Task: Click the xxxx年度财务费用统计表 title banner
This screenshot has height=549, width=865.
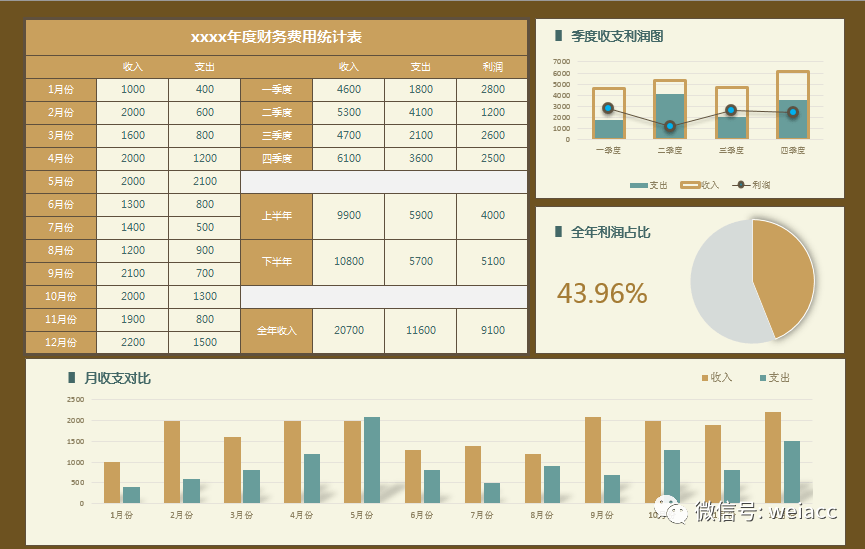Action: click(276, 38)
